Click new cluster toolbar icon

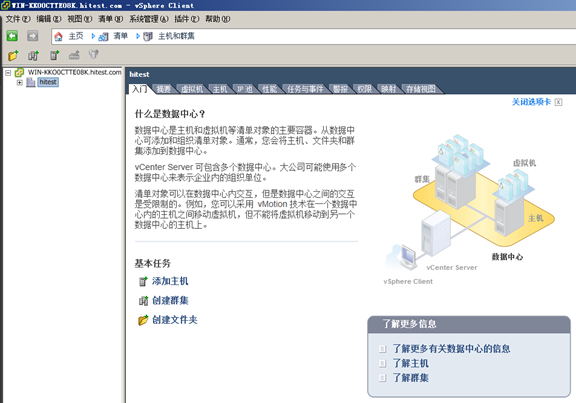[33, 55]
